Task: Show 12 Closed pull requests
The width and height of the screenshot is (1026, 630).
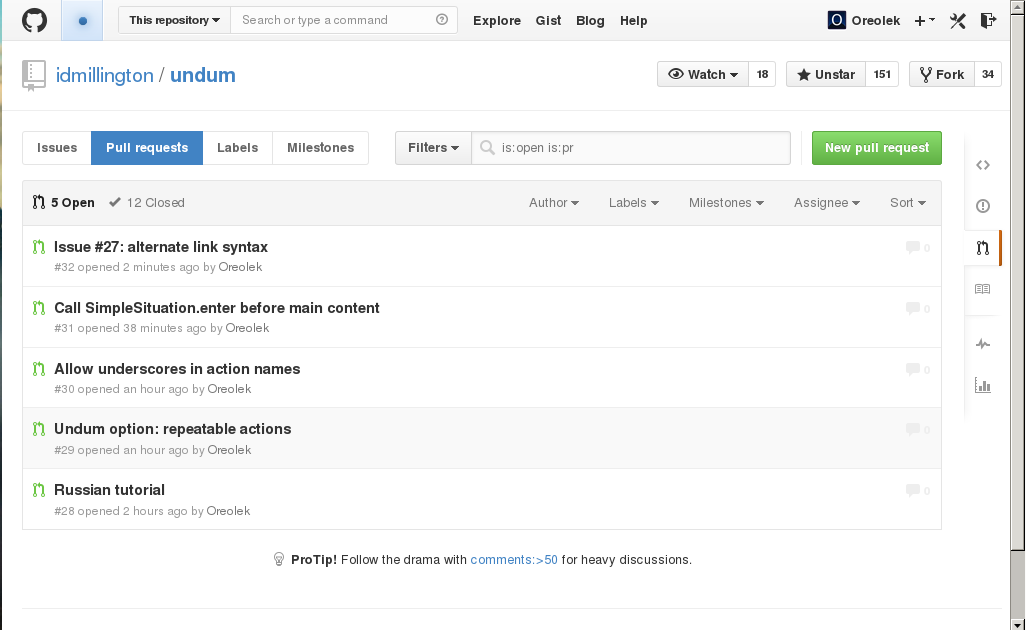Action: [x=147, y=203]
